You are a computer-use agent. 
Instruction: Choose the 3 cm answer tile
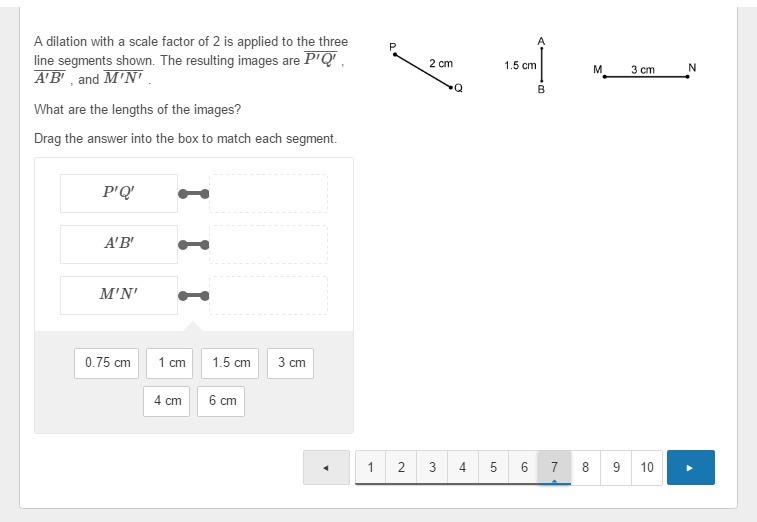pos(291,363)
